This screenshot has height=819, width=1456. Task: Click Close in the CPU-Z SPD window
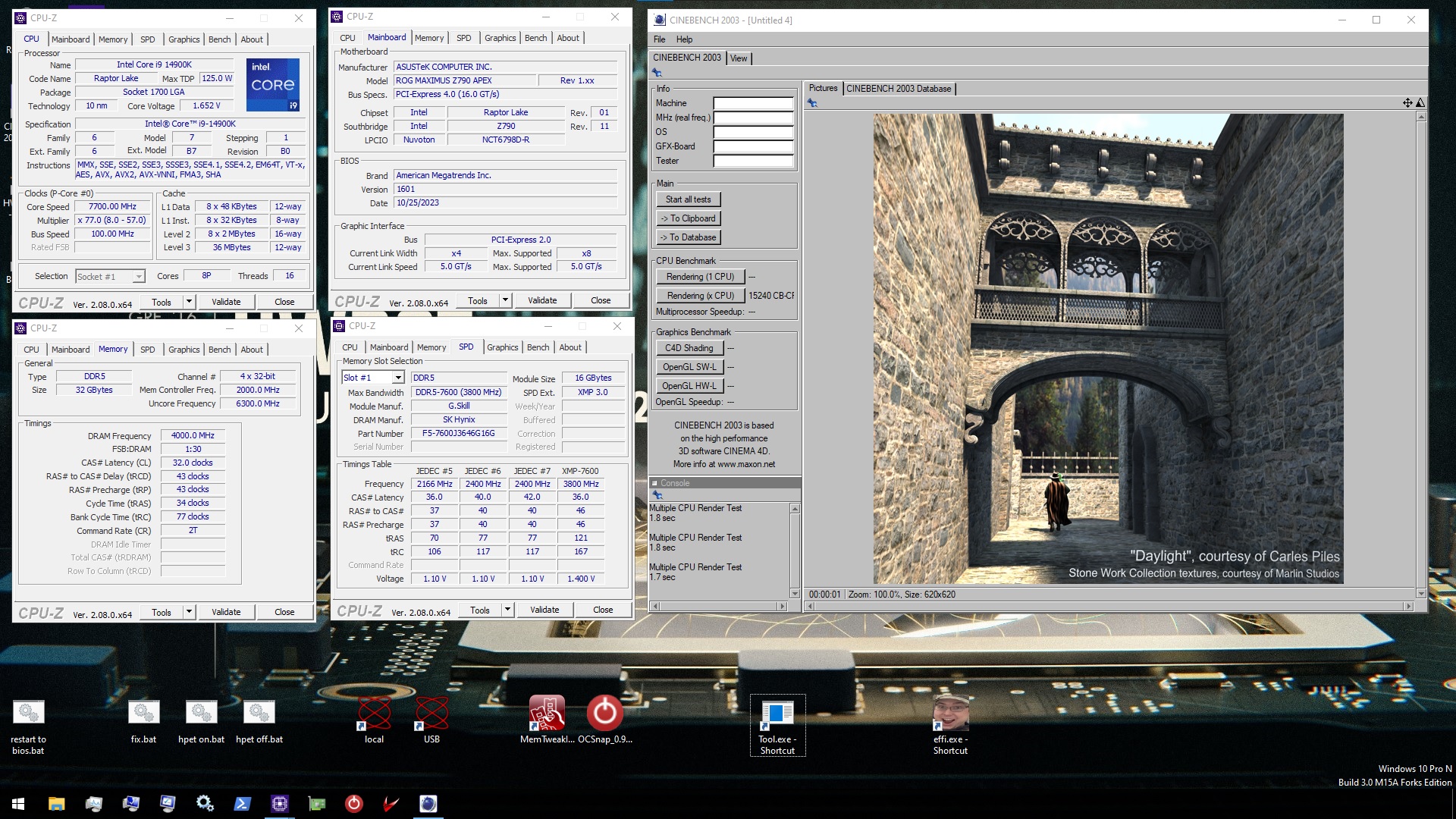[x=603, y=610]
